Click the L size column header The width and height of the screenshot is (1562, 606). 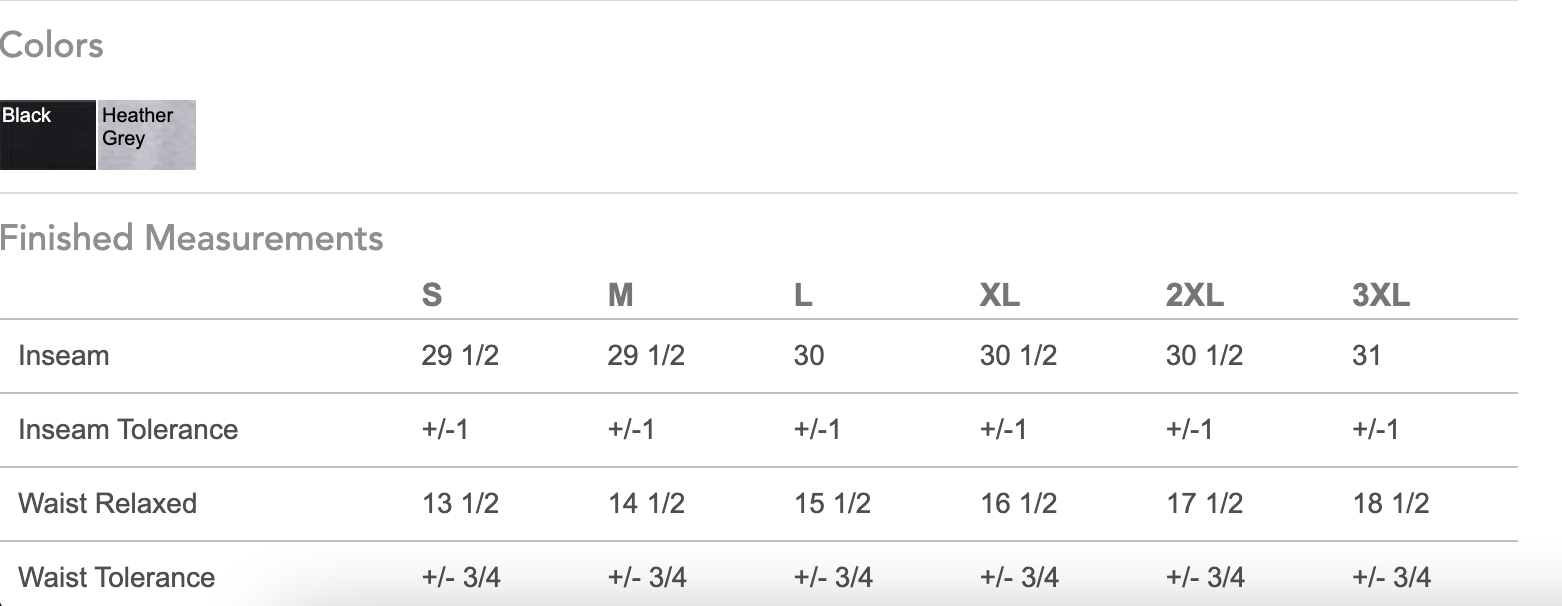pyautogui.click(x=803, y=296)
